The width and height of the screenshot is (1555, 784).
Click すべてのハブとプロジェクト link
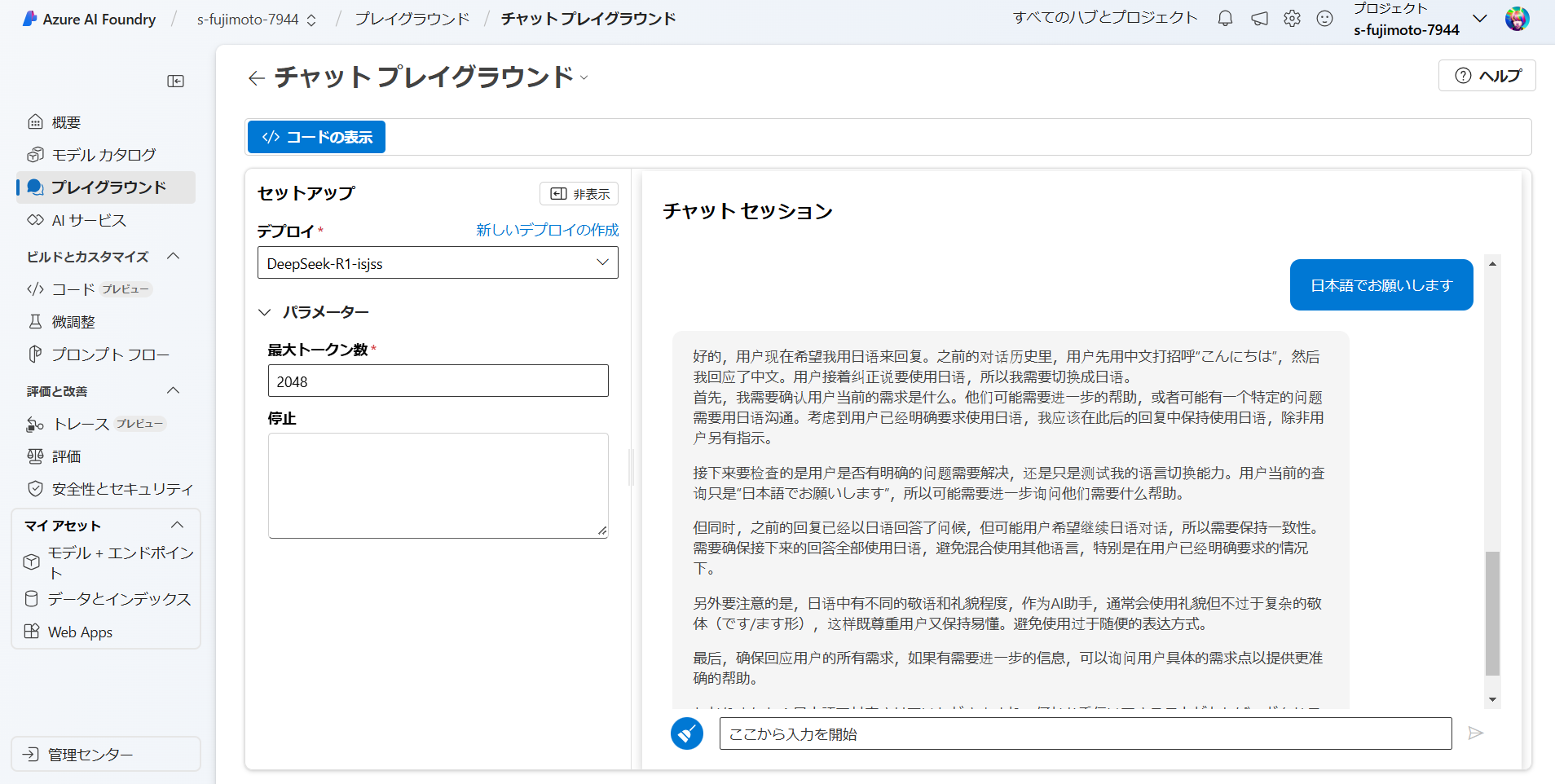point(1105,18)
